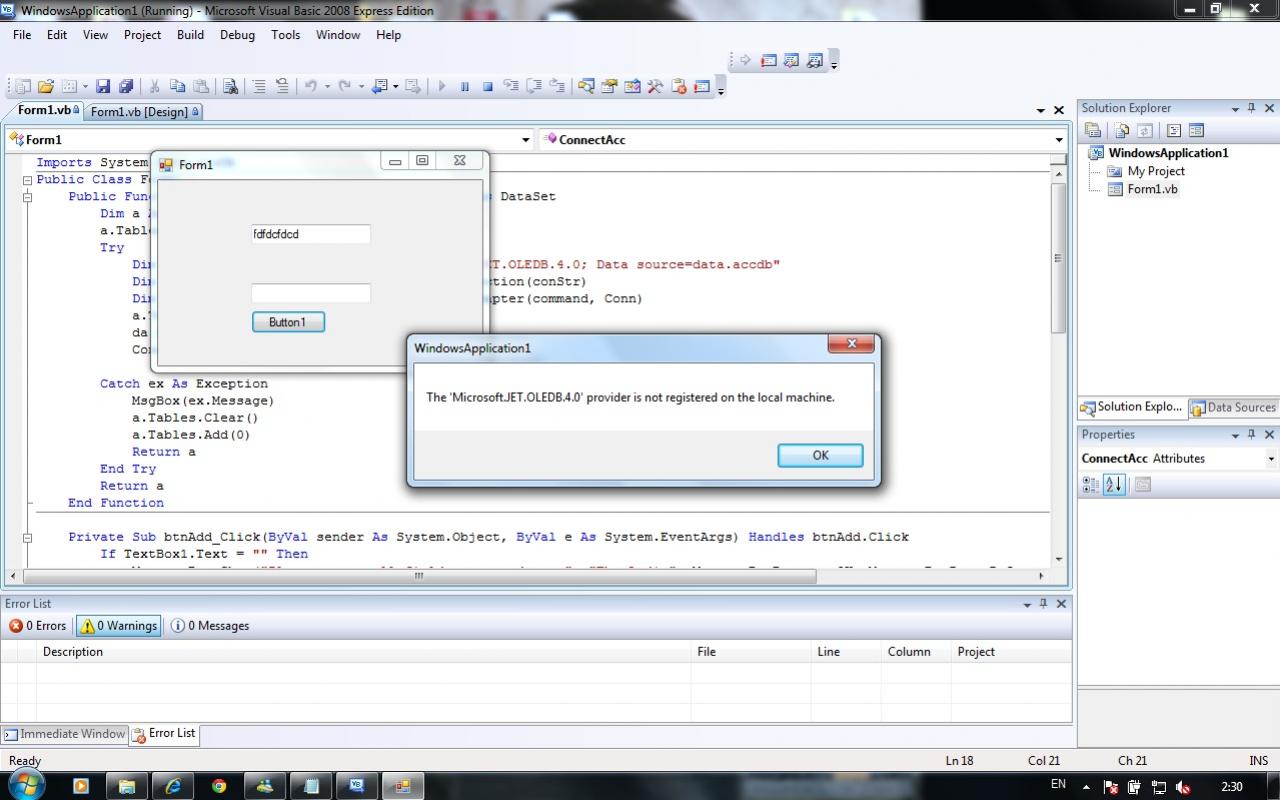The width and height of the screenshot is (1280, 800).
Task: Click the empty textbox above Button1
Action: (x=311, y=293)
